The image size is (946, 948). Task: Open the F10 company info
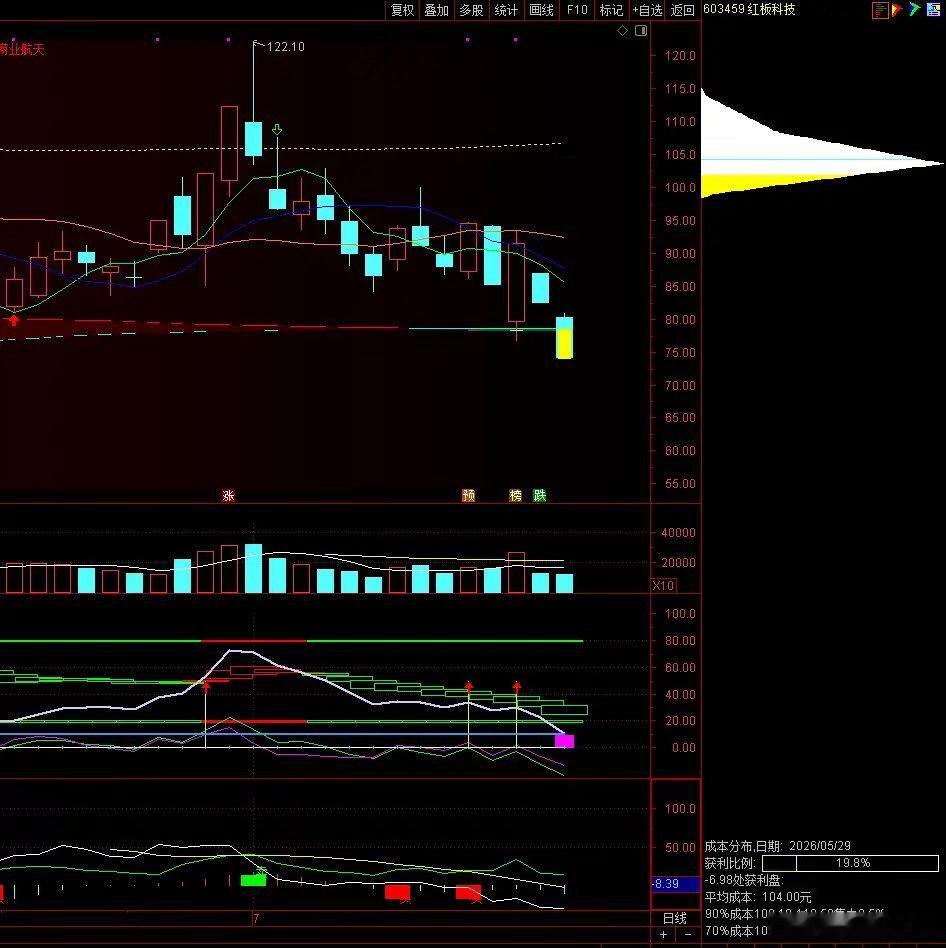pos(577,10)
